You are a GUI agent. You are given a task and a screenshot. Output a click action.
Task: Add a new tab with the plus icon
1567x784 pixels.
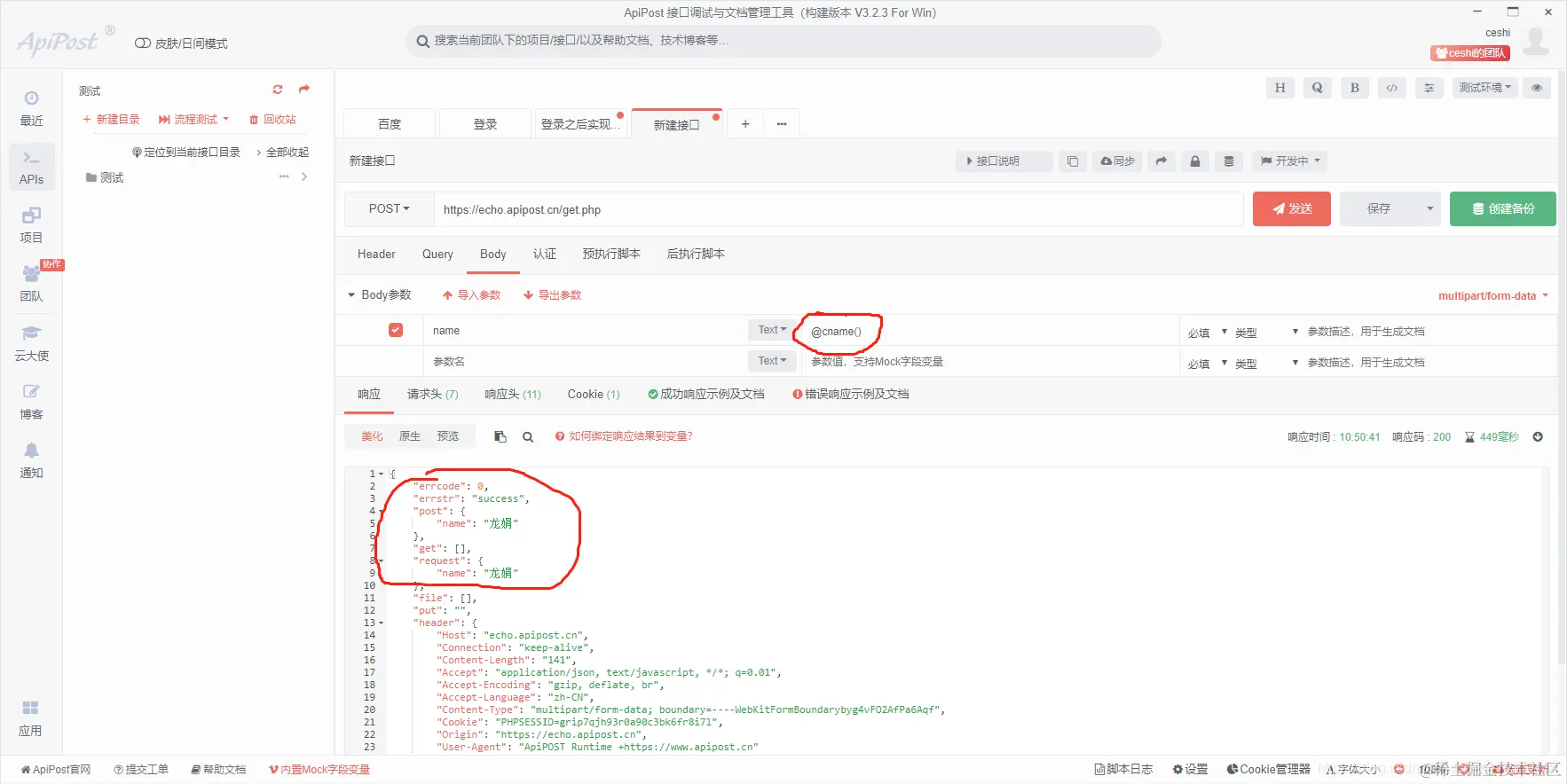tap(745, 124)
